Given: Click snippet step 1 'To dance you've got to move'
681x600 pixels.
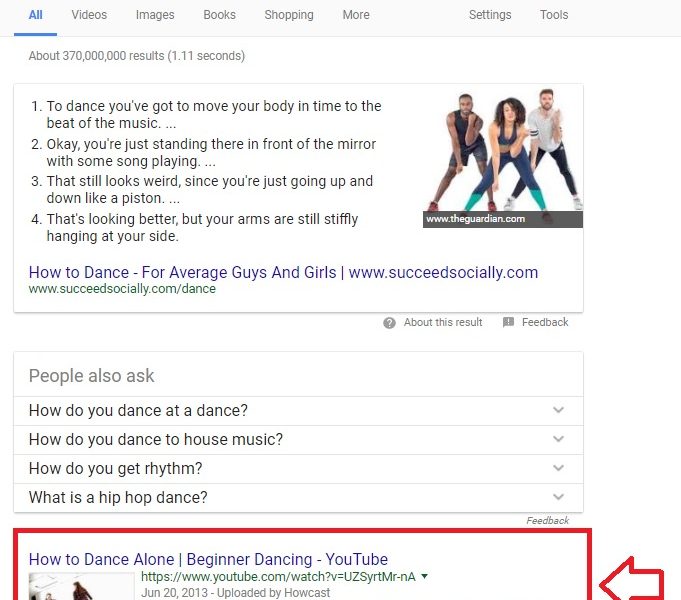Looking at the screenshot, I should [214, 115].
